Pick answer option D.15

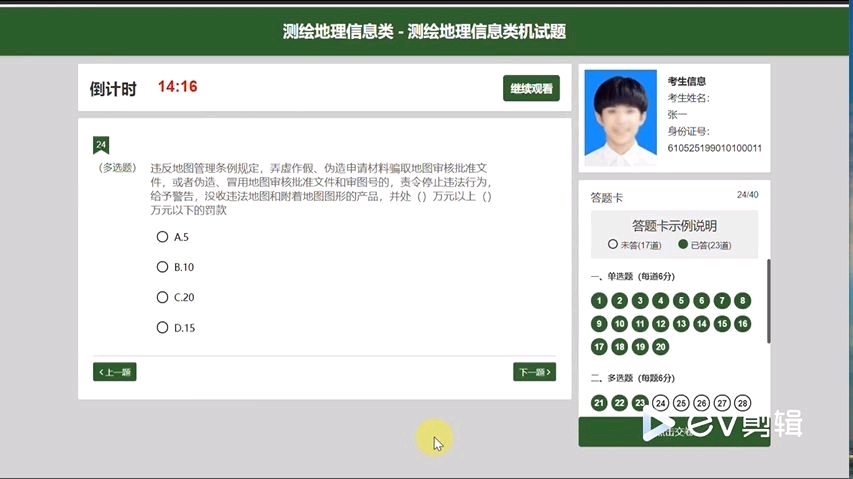point(162,327)
